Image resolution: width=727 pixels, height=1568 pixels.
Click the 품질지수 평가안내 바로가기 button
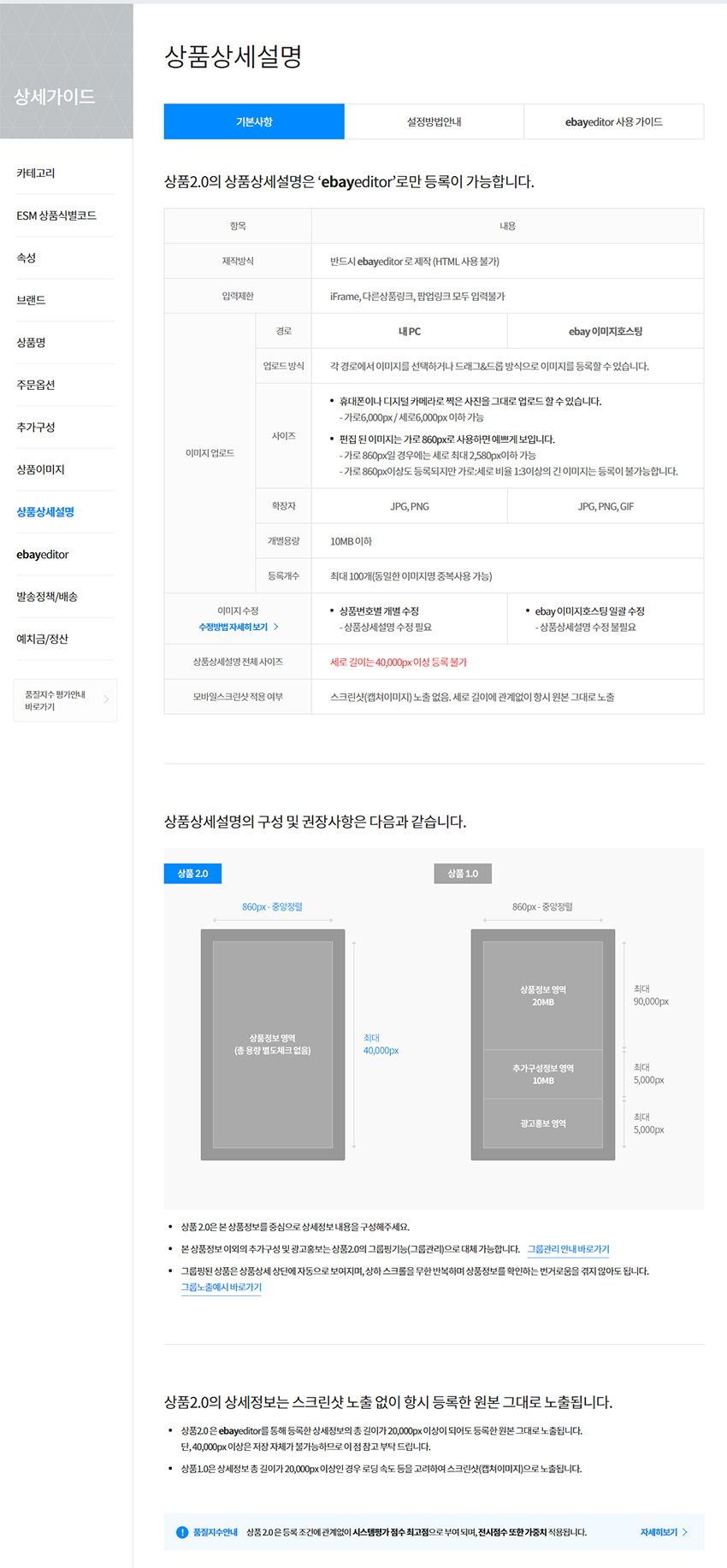click(65, 700)
